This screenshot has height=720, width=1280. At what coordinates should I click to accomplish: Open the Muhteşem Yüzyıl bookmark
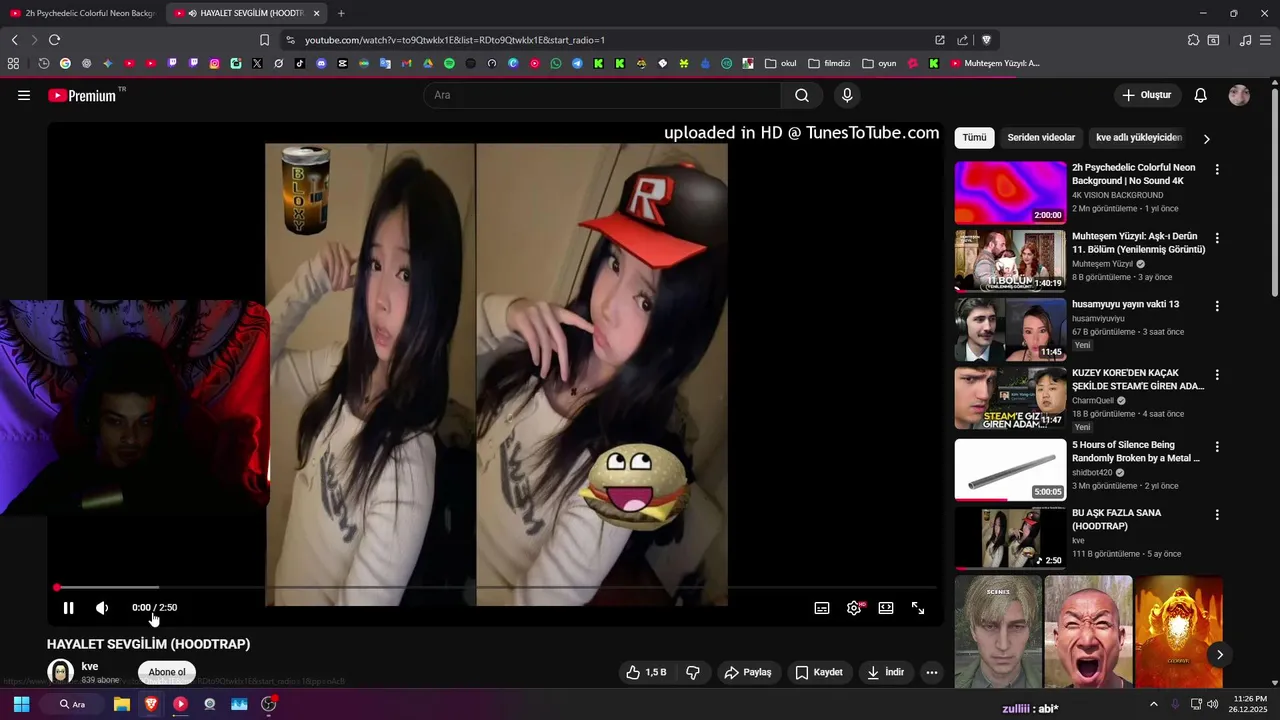pos(995,63)
